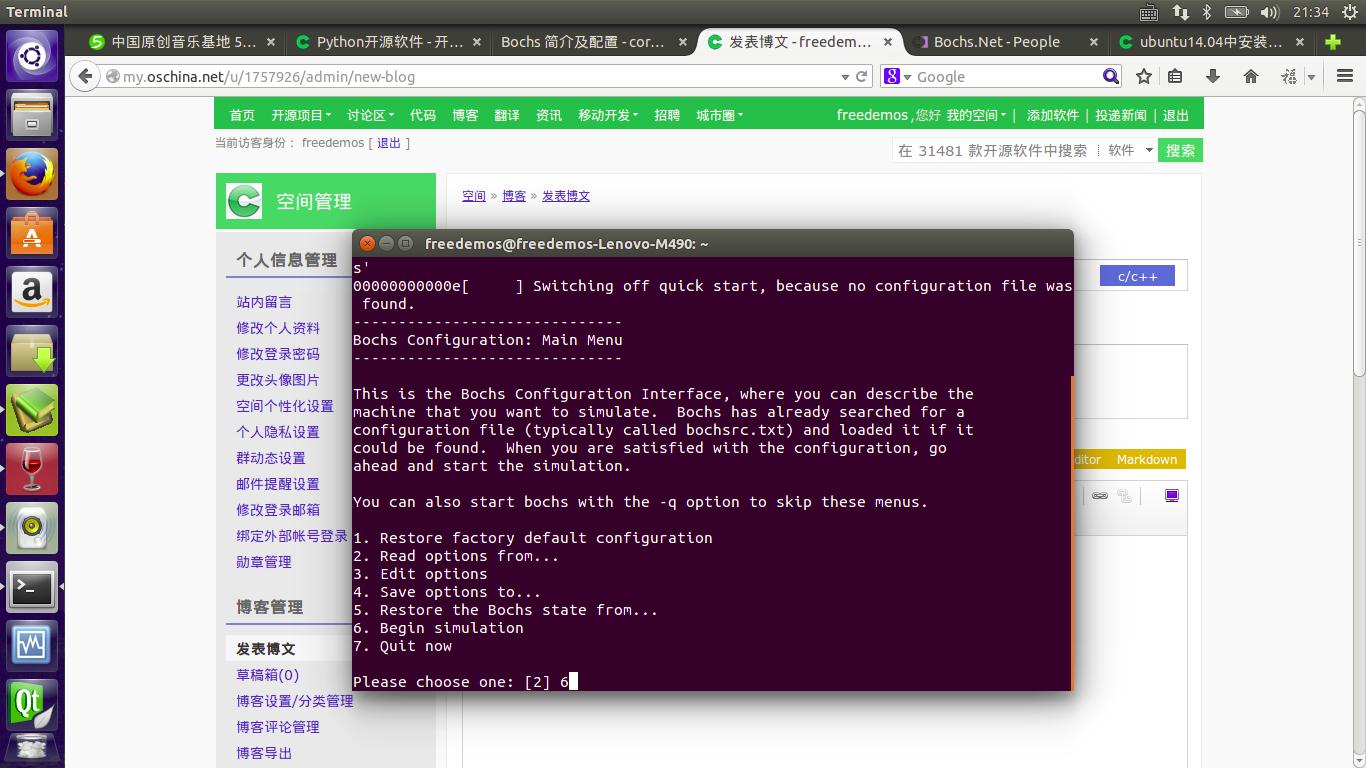Open Google search engine selector dropdown
The image size is (1366, 768).
click(896, 76)
